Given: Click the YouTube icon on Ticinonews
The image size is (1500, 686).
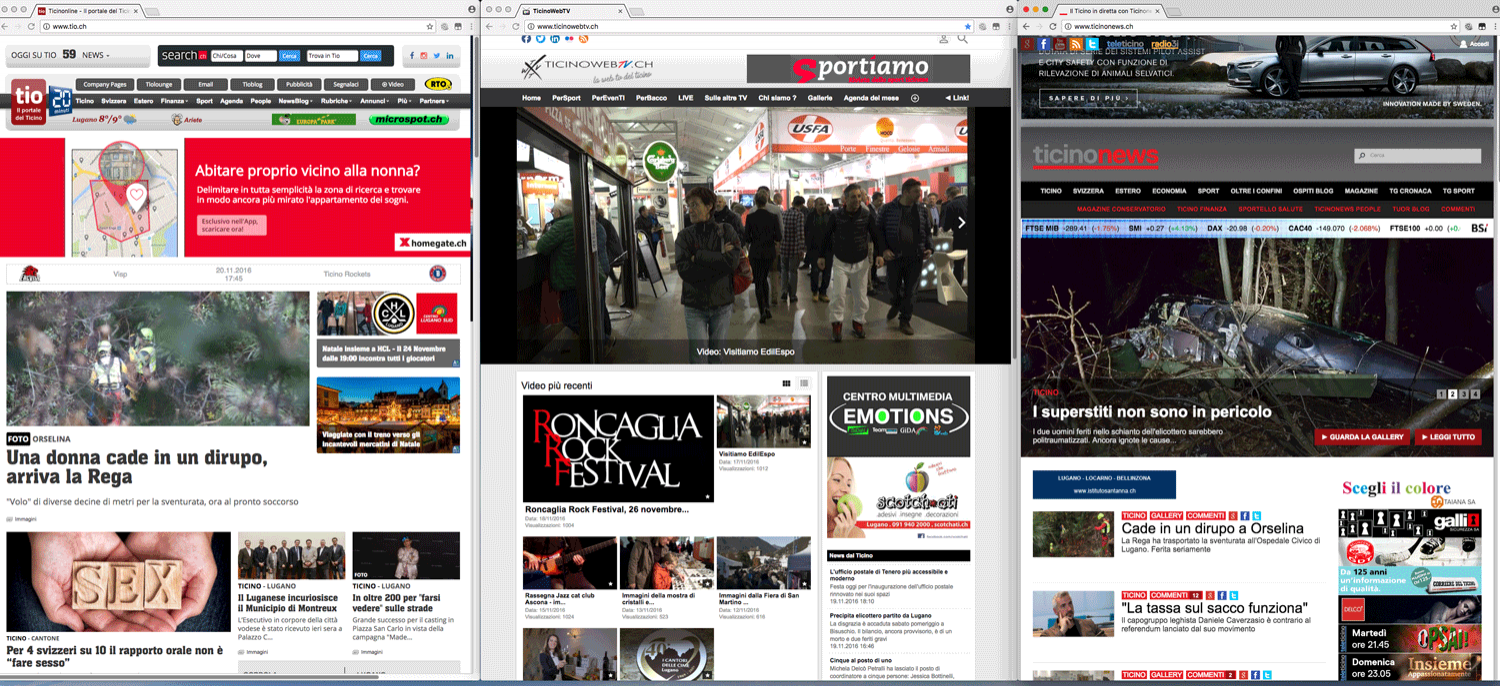Looking at the screenshot, I should point(1059,44).
